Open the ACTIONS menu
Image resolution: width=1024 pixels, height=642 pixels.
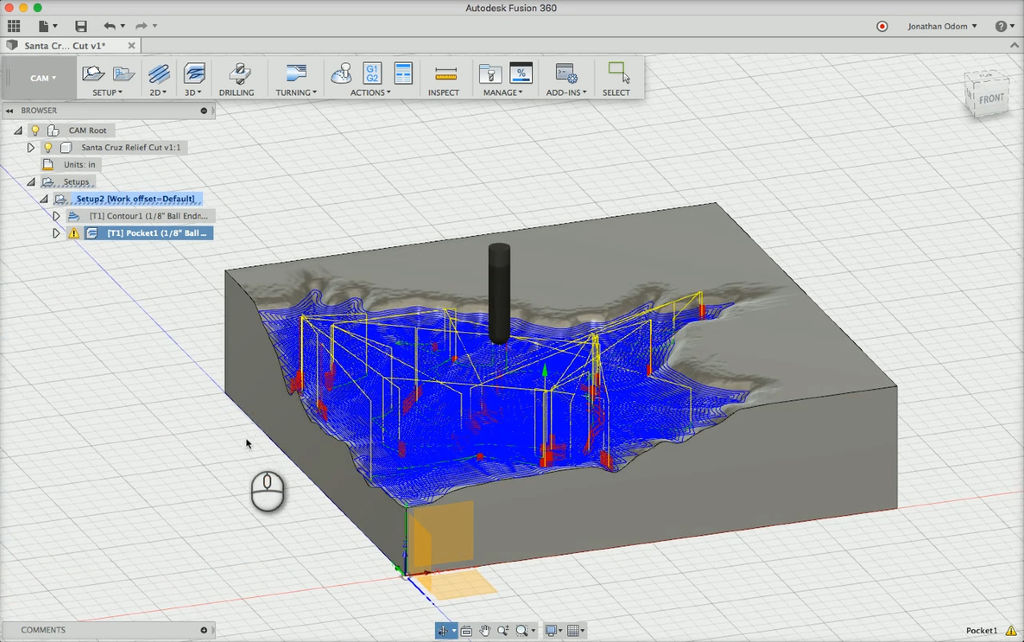(x=370, y=93)
